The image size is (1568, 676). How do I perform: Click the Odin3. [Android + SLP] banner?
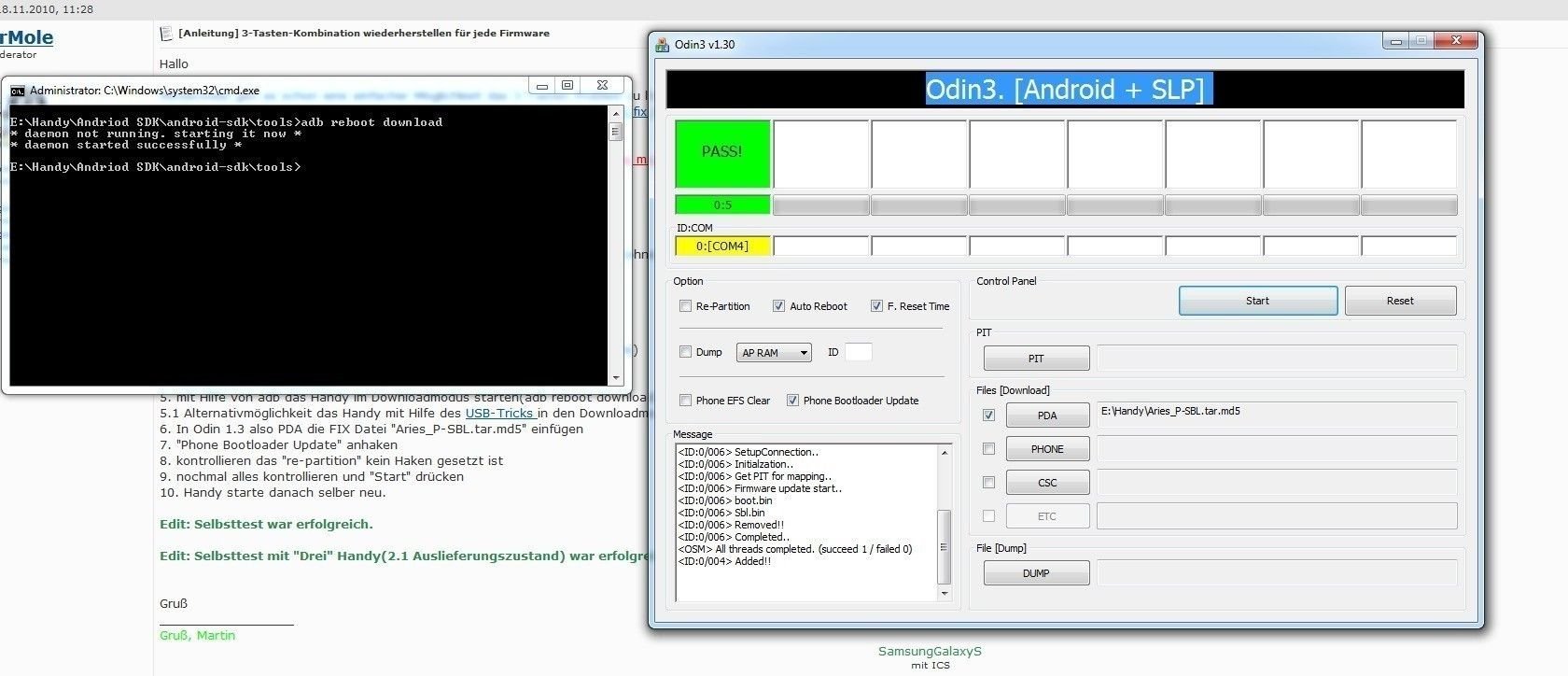(x=1065, y=89)
